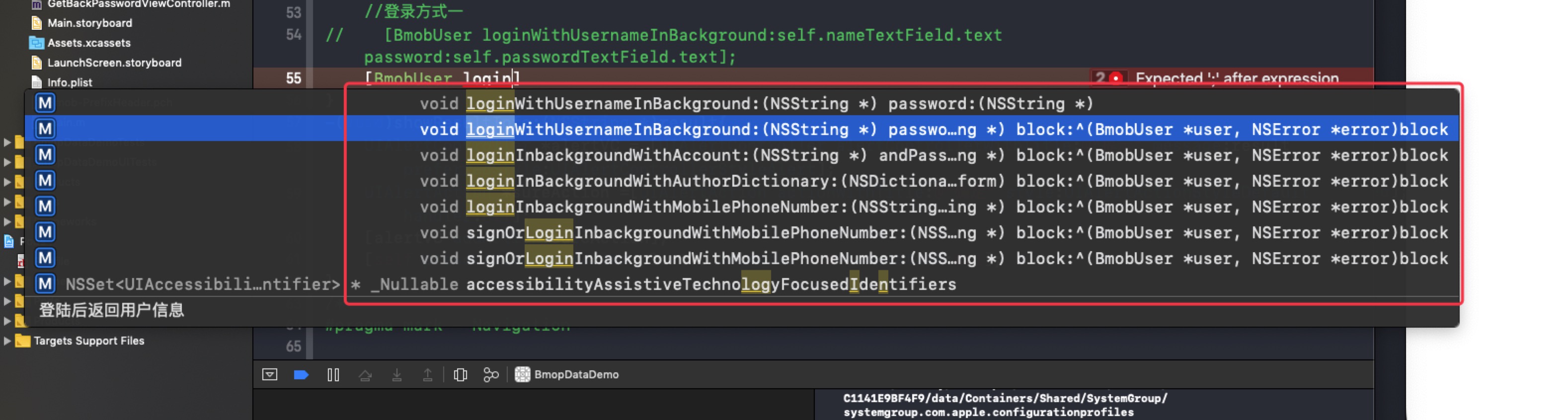Image resolution: width=1568 pixels, height=420 pixels.
Task: Open Assets.xcassets catalog
Action: [x=89, y=43]
